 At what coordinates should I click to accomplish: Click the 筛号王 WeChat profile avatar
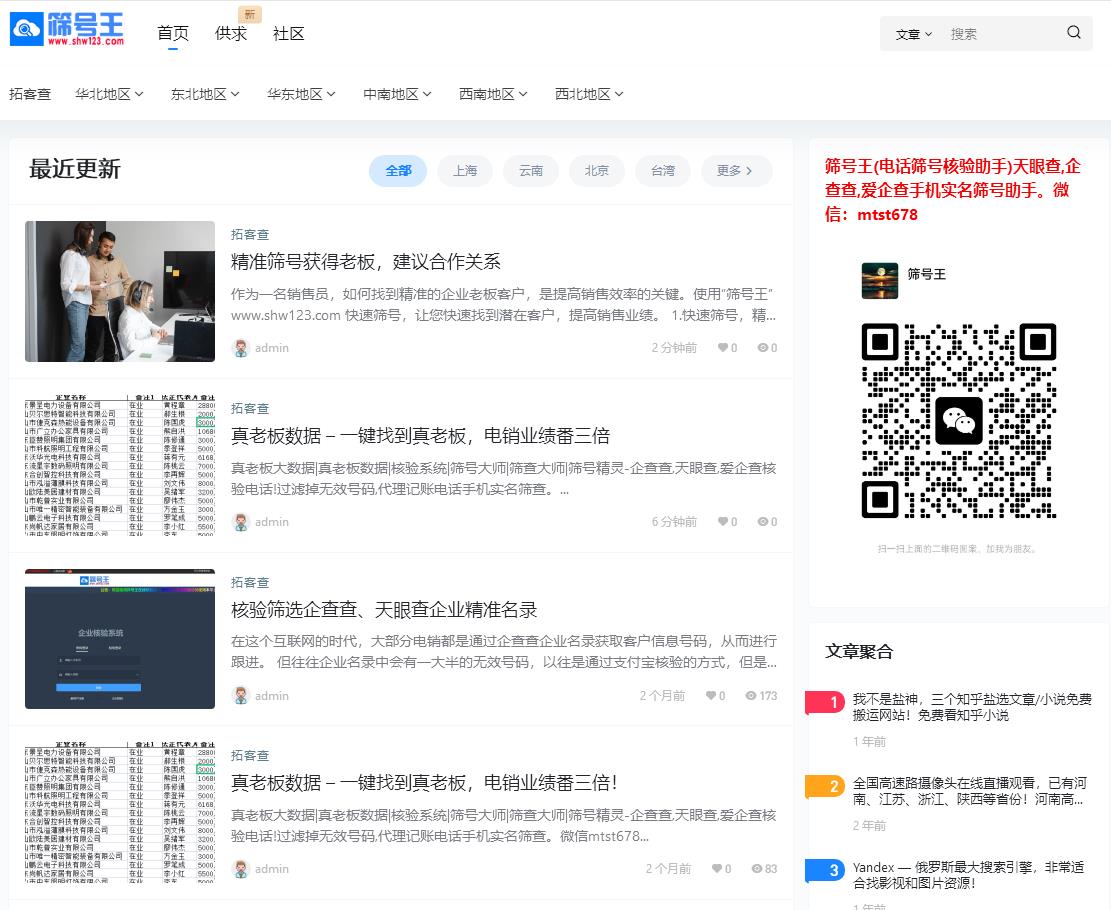pyautogui.click(x=880, y=280)
